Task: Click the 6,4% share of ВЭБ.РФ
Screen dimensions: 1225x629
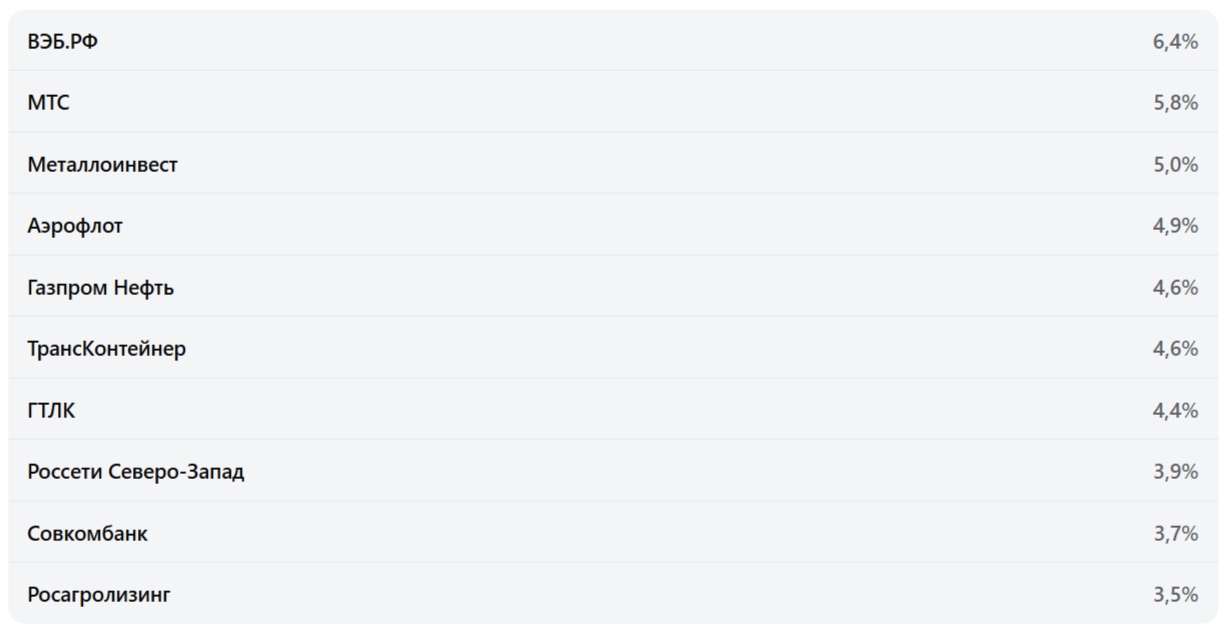Action: (x=1175, y=41)
